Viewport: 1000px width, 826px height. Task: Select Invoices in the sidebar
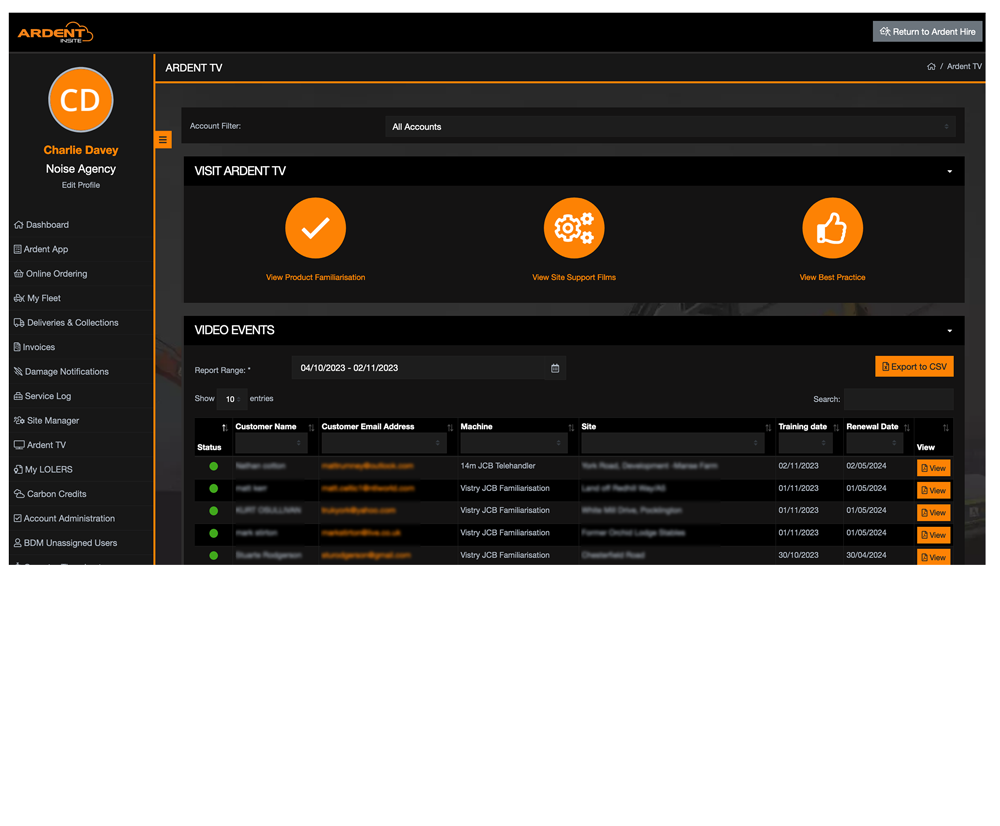[x=34, y=347]
